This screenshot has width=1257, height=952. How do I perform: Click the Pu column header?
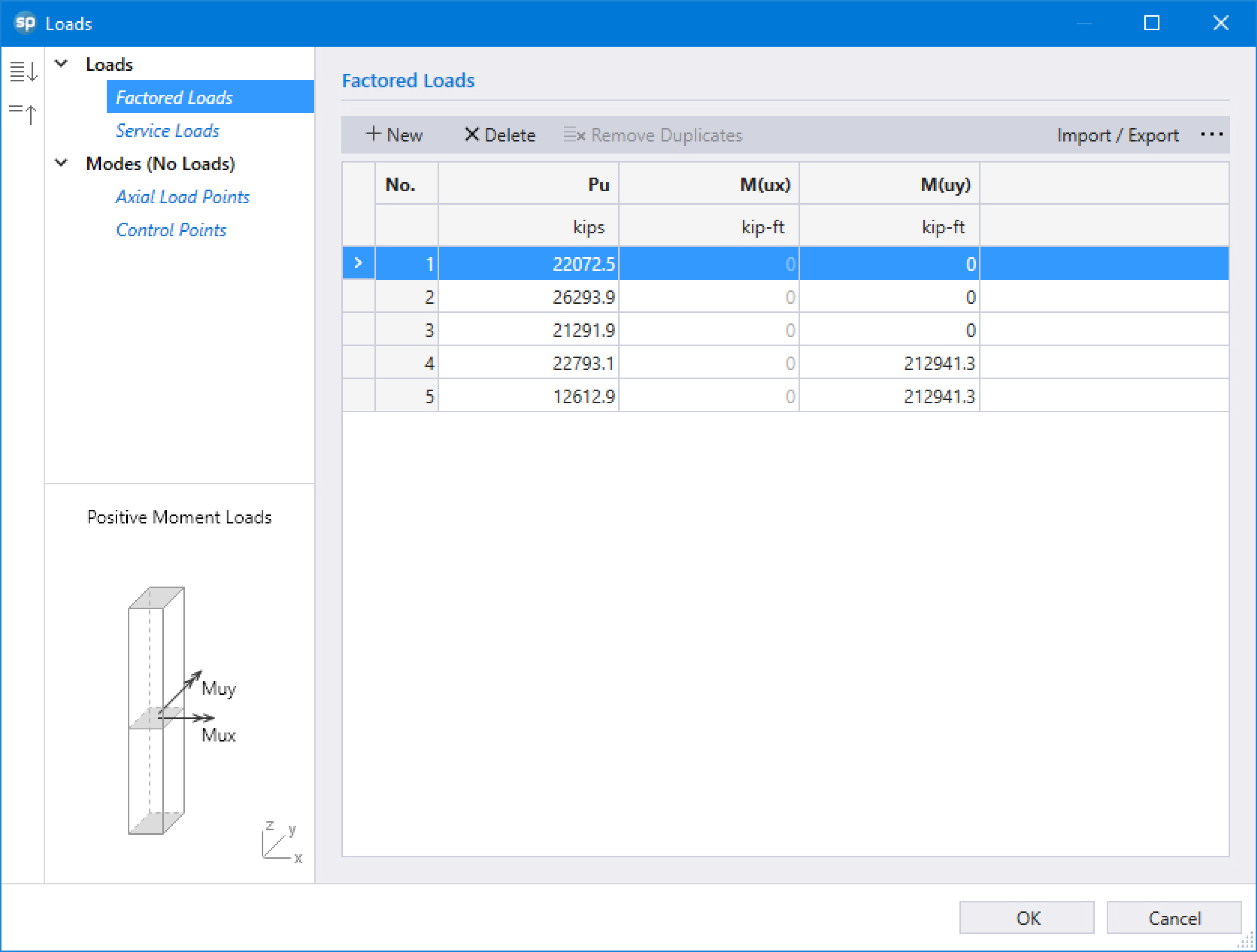coord(528,184)
